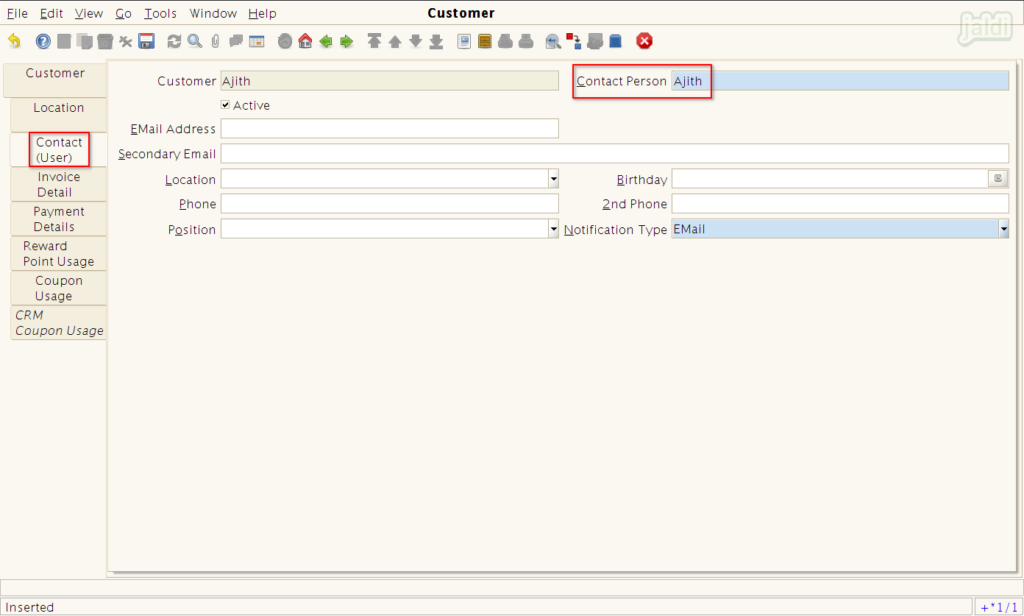Open the Help menu
Viewport: 1024px width, 616px height.
[x=262, y=13]
